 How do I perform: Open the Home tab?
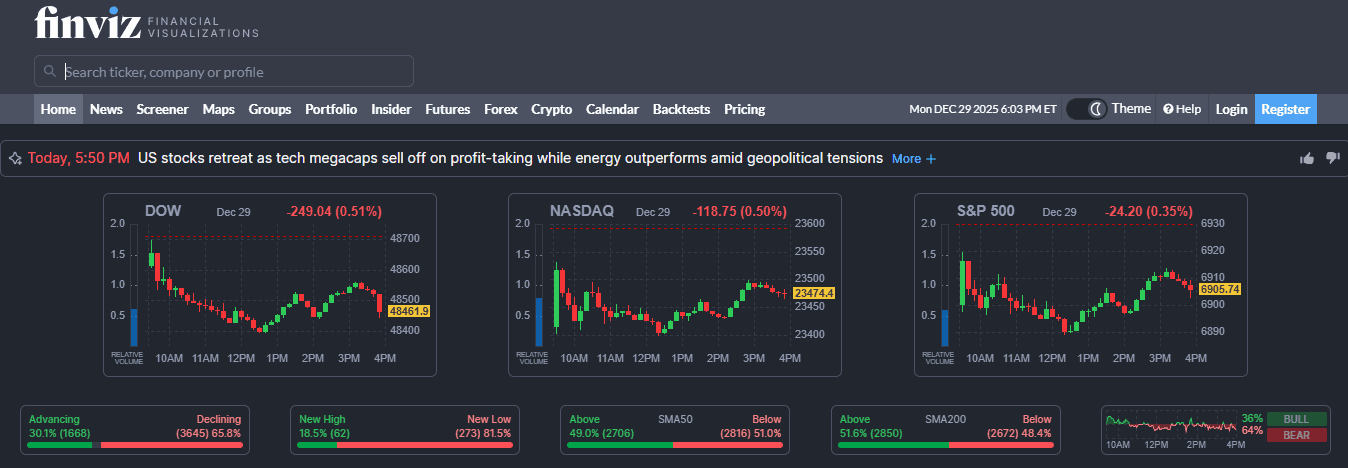[x=58, y=109]
